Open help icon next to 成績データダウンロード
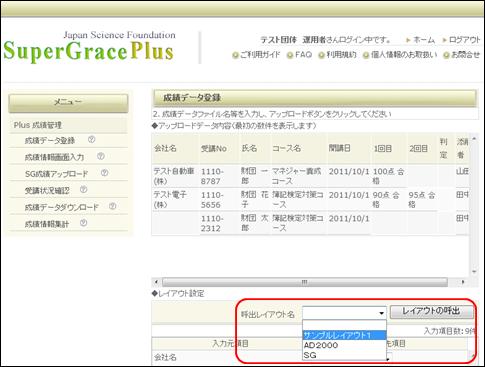The image size is (485, 367). tap(112, 206)
